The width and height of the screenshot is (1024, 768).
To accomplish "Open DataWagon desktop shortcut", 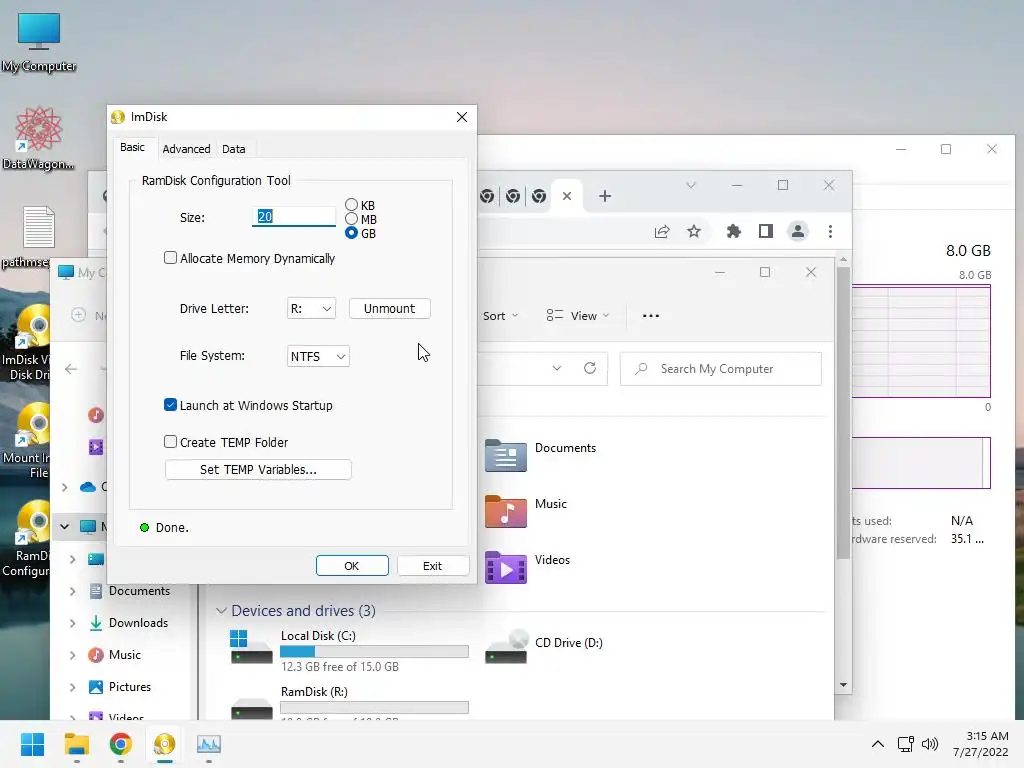I will tap(39, 138).
